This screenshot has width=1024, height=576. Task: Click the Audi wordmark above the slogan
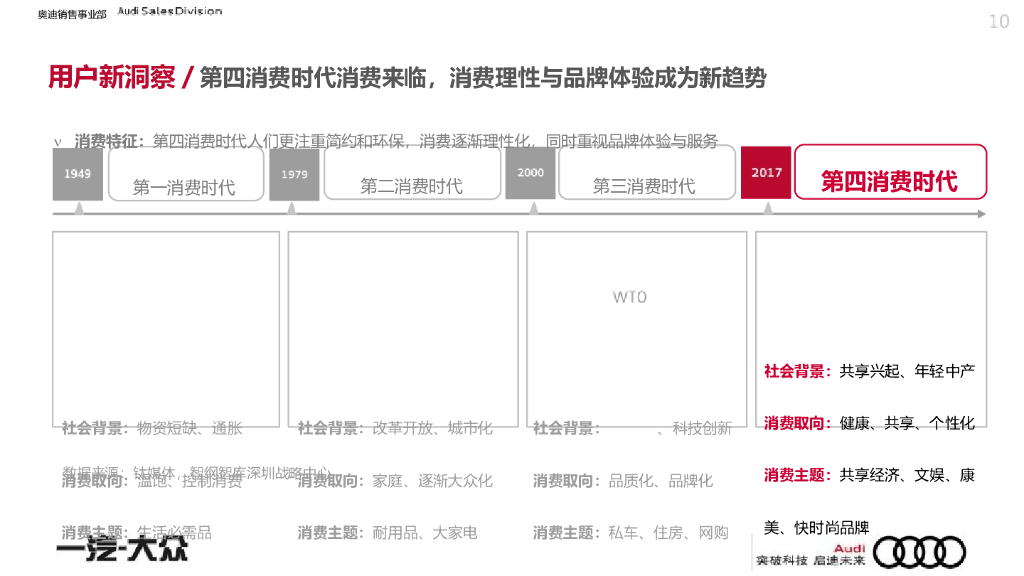coord(851,546)
